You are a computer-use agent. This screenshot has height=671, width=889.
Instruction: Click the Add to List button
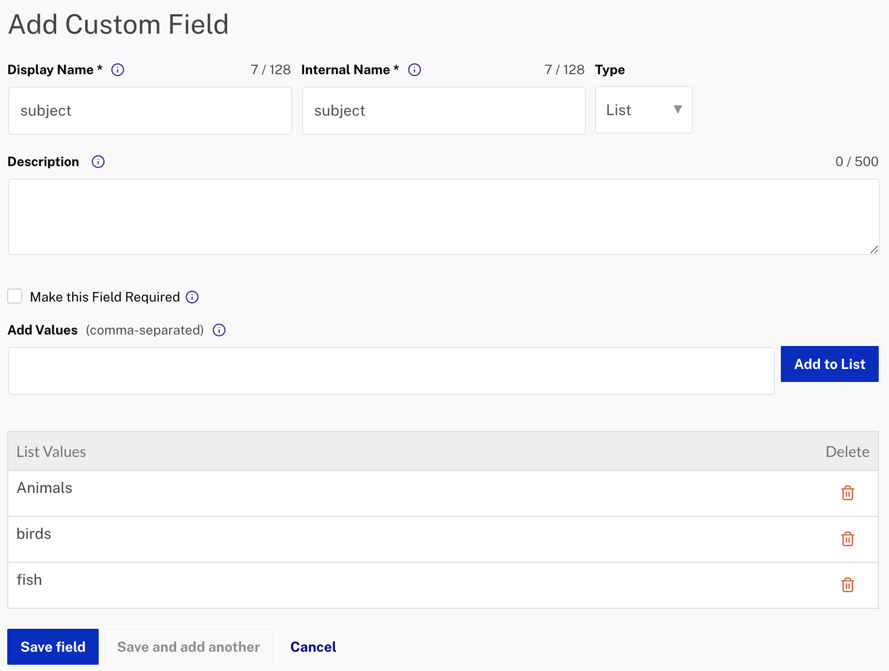pyautogui.click(x=829, y=364)
